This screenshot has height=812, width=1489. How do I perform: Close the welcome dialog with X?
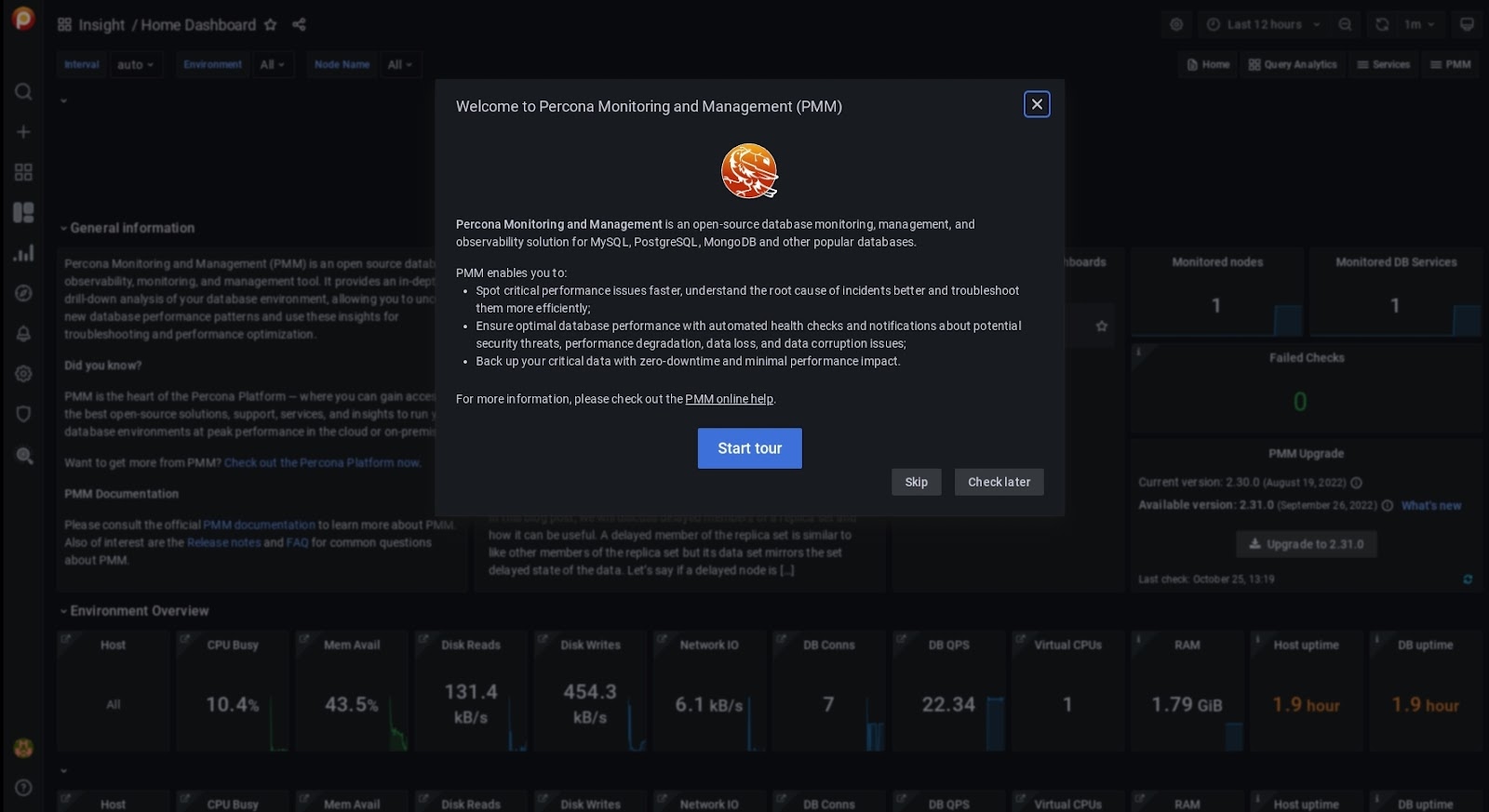click(1037, 104)
